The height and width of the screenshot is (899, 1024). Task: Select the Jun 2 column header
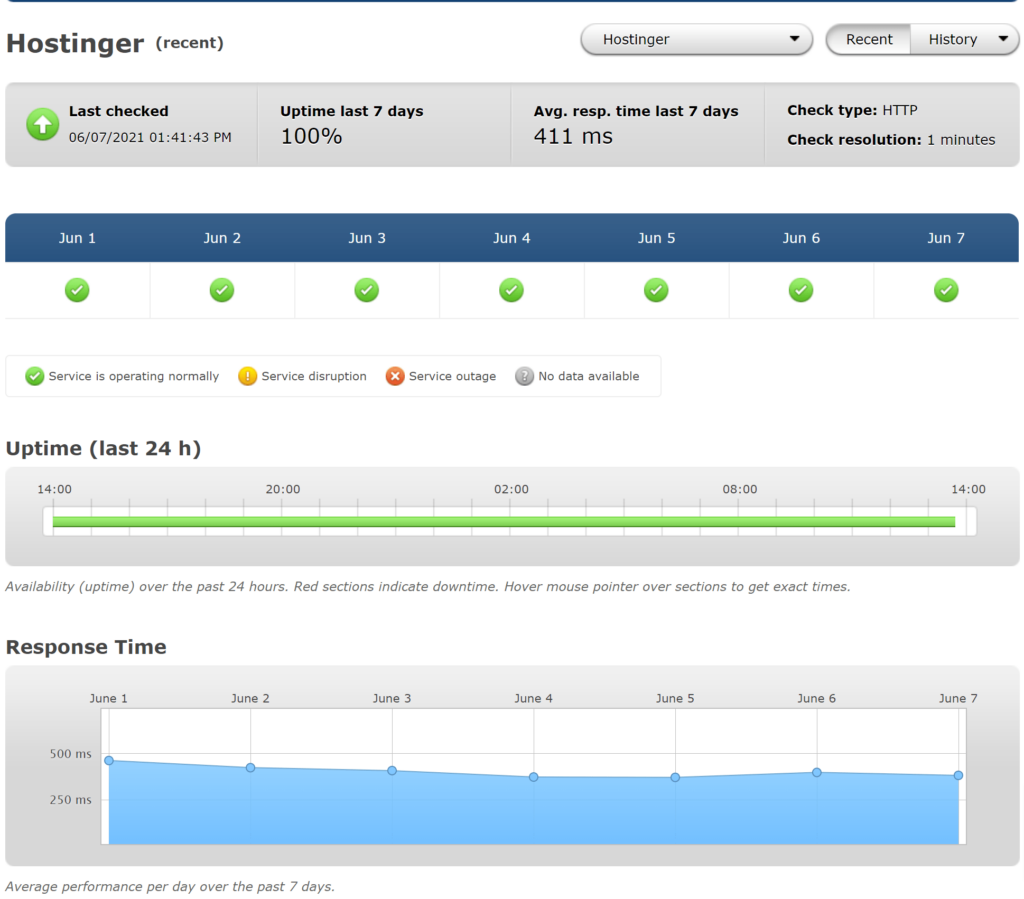222,238
